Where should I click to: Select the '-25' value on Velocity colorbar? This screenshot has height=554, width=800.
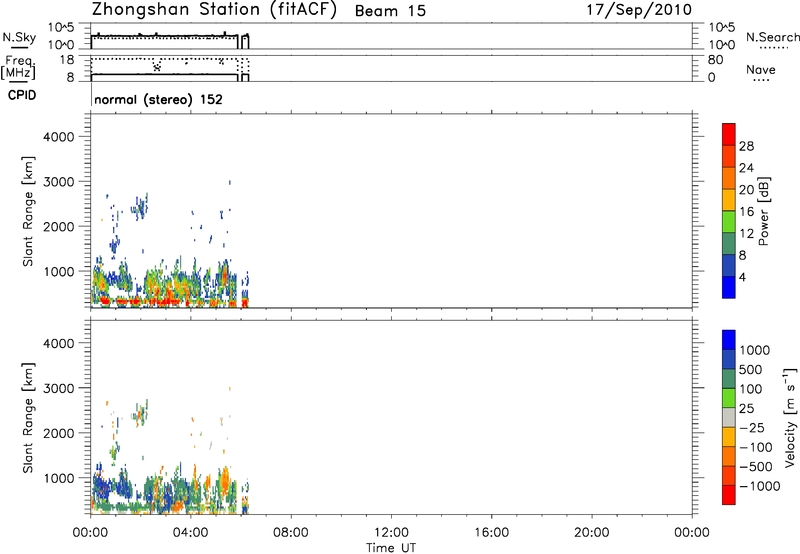[x=752, y=428]
